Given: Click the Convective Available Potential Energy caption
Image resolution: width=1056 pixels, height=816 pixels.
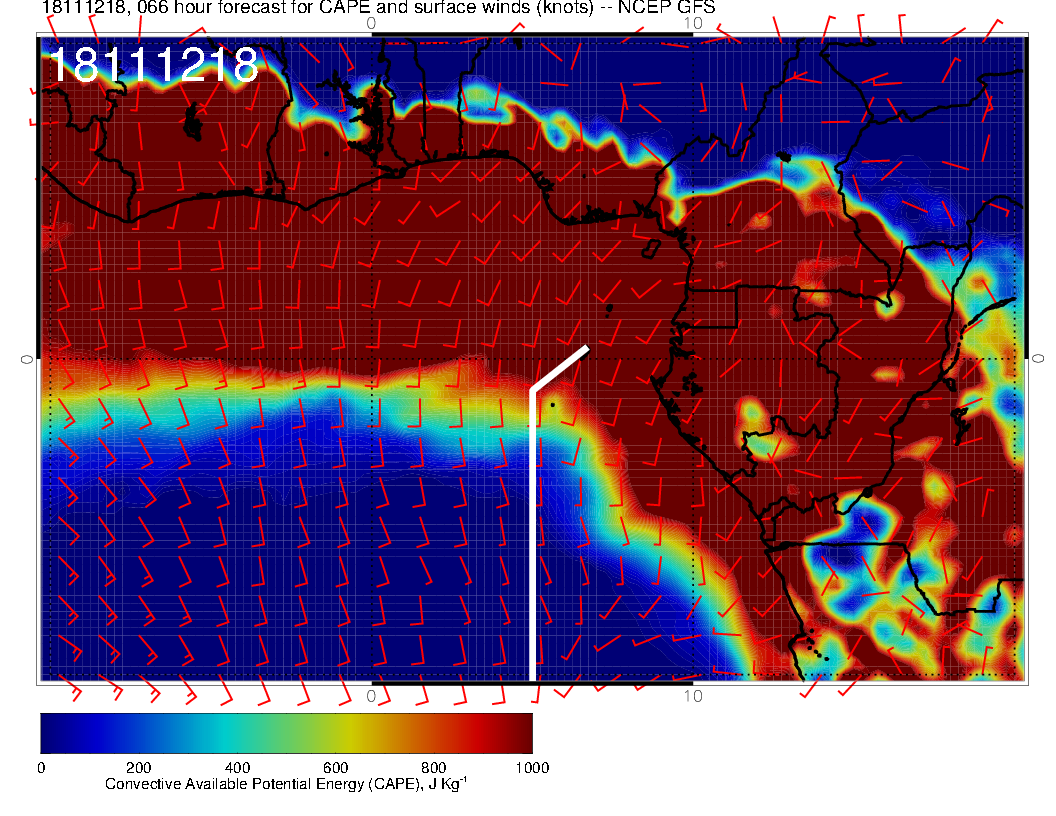Looking at the screenshot, I should click(x=285, y=785).
